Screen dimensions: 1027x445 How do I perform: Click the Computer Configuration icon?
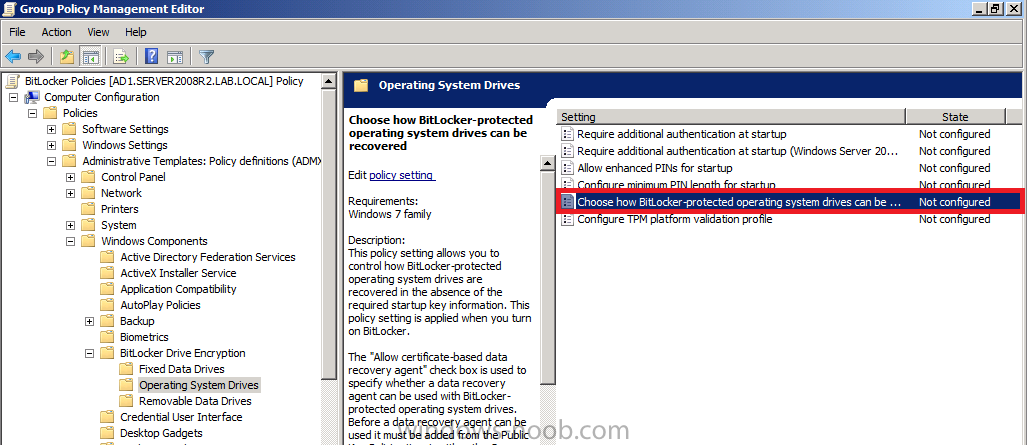31,97
